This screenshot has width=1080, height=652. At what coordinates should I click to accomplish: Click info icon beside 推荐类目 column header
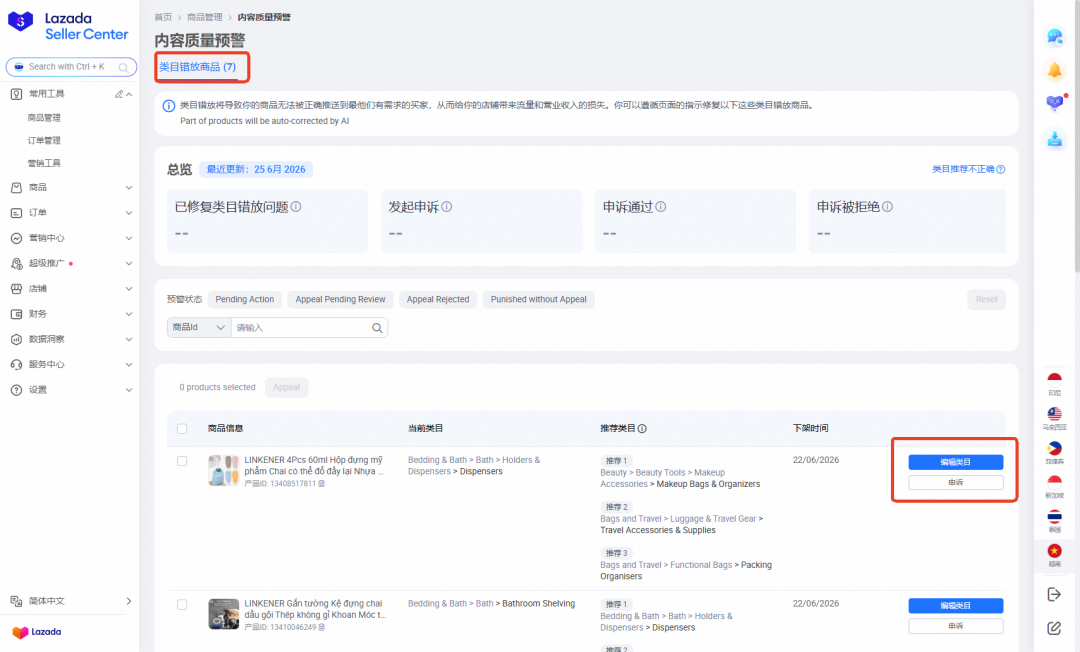[642, 428]
